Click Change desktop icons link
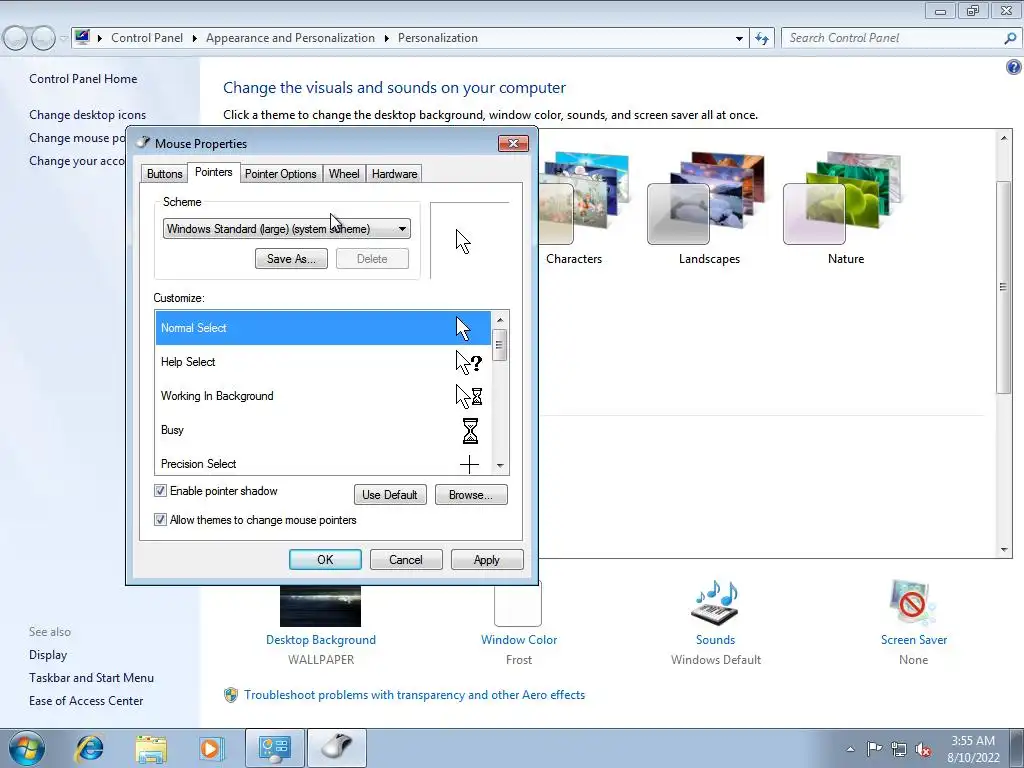Image resolution: width=1024 pixels, height=768 pixels. pos(88,115)
